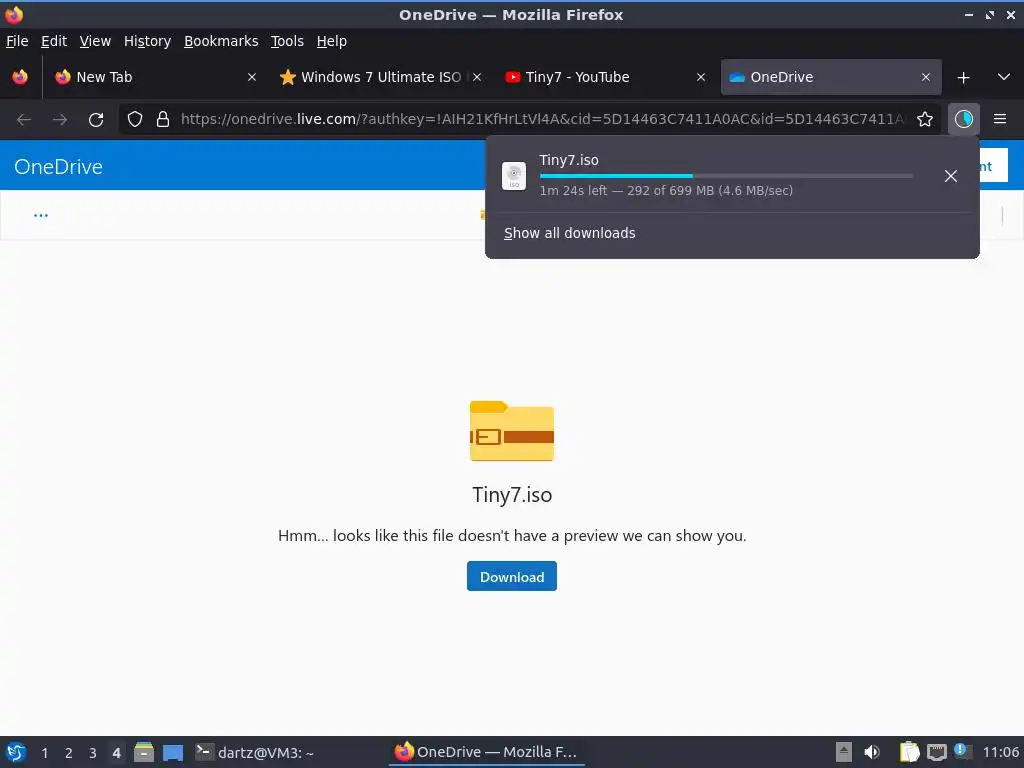Image resolution: width=1024 pixels, height=768 pixels.
Task: Click the Firefox View icon beside tabs
Action: (x=20, y=77)
